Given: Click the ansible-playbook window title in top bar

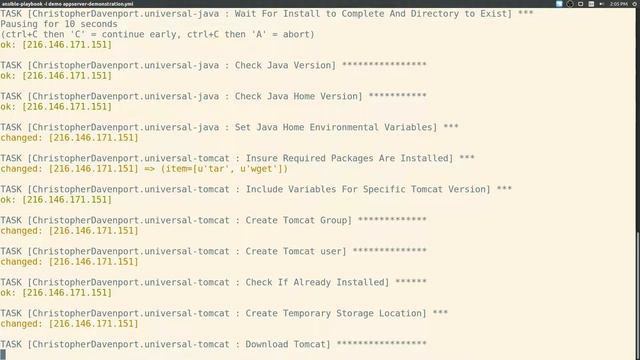Looking at the screenshot, I should pos(68,4).
